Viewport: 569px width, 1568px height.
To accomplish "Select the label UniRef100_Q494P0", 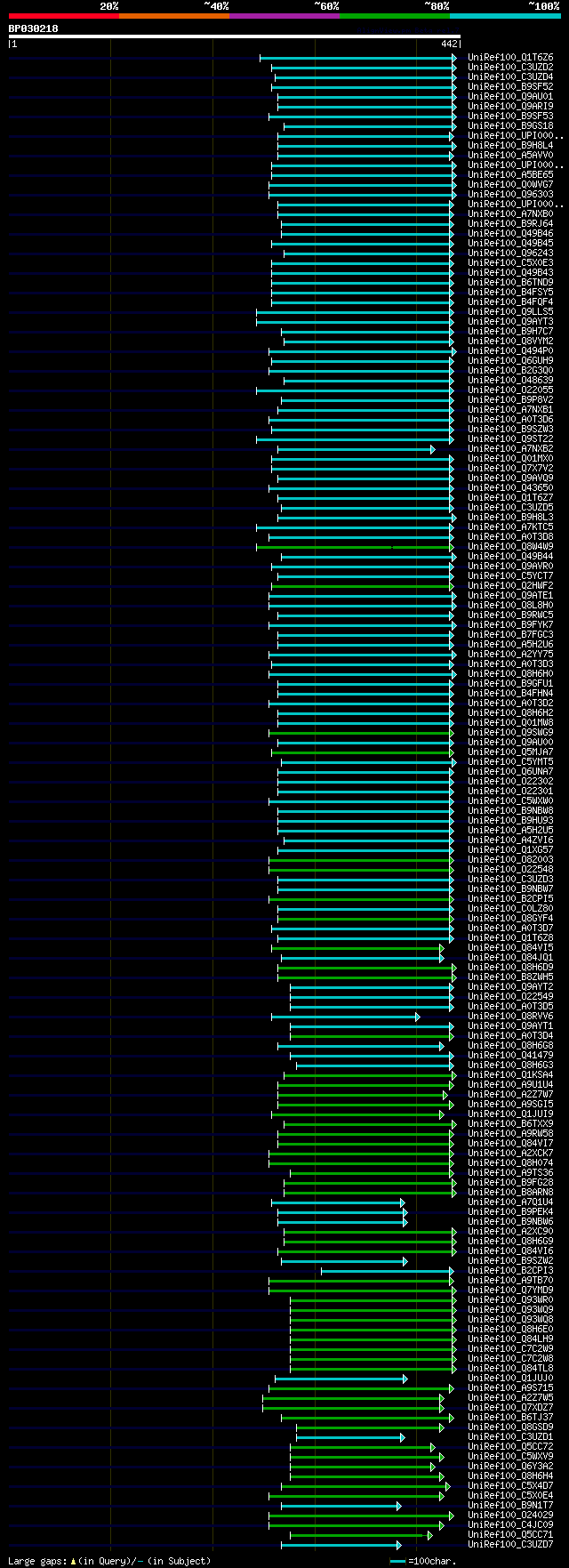I will point(510,350).
